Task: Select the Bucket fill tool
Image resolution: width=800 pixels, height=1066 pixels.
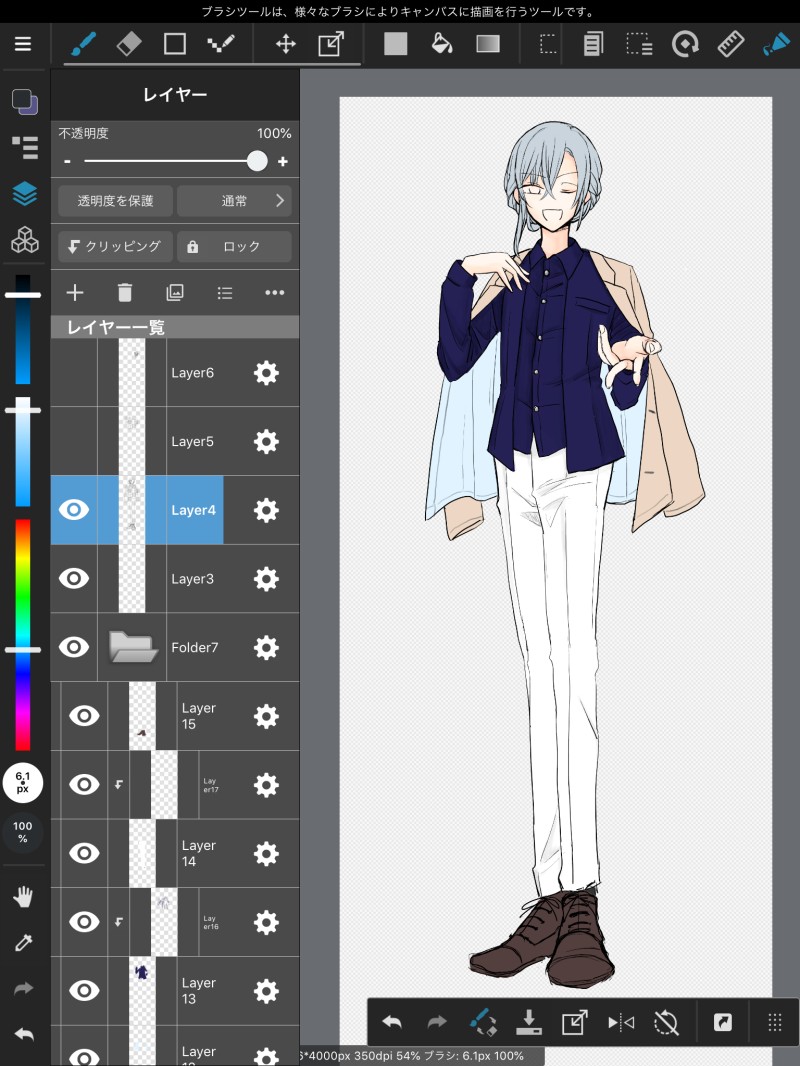Action: [x=442, y=44]
